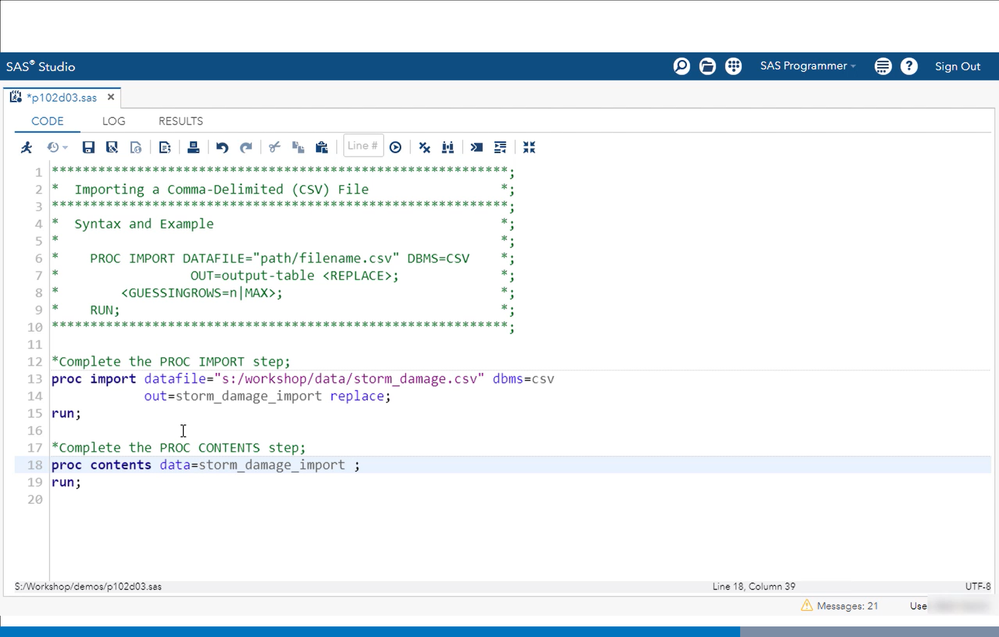Switch to the LOG tab
The width and height of the screenshot is (999, 637).
(114, 121)
